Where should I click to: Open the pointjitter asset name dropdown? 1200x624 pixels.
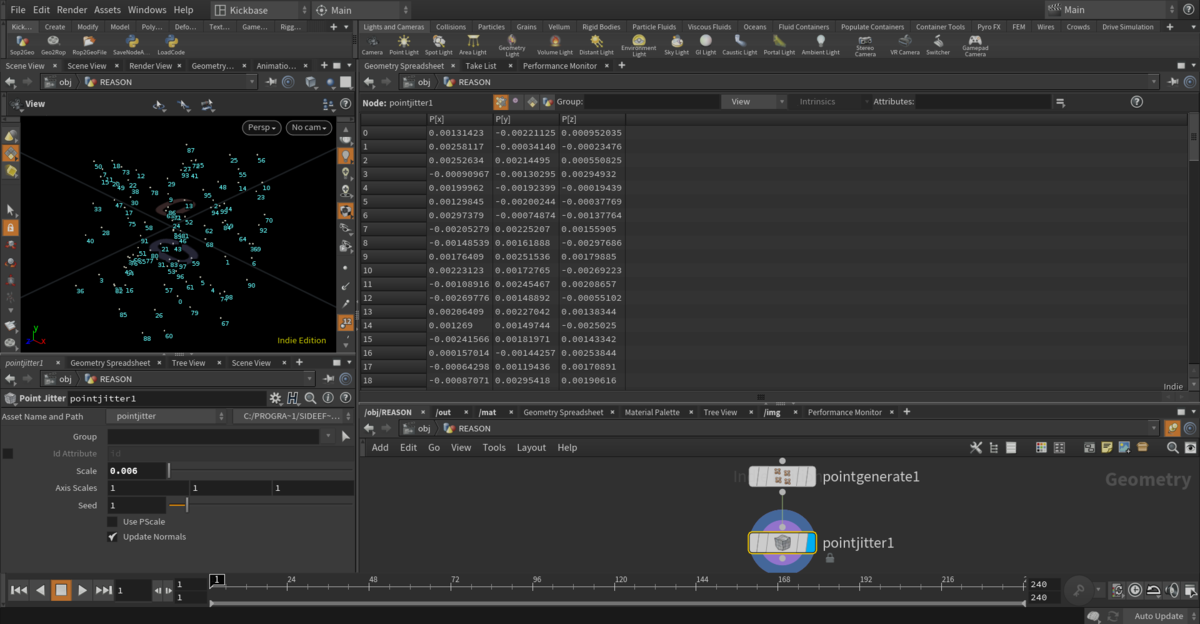coord(168,416)
